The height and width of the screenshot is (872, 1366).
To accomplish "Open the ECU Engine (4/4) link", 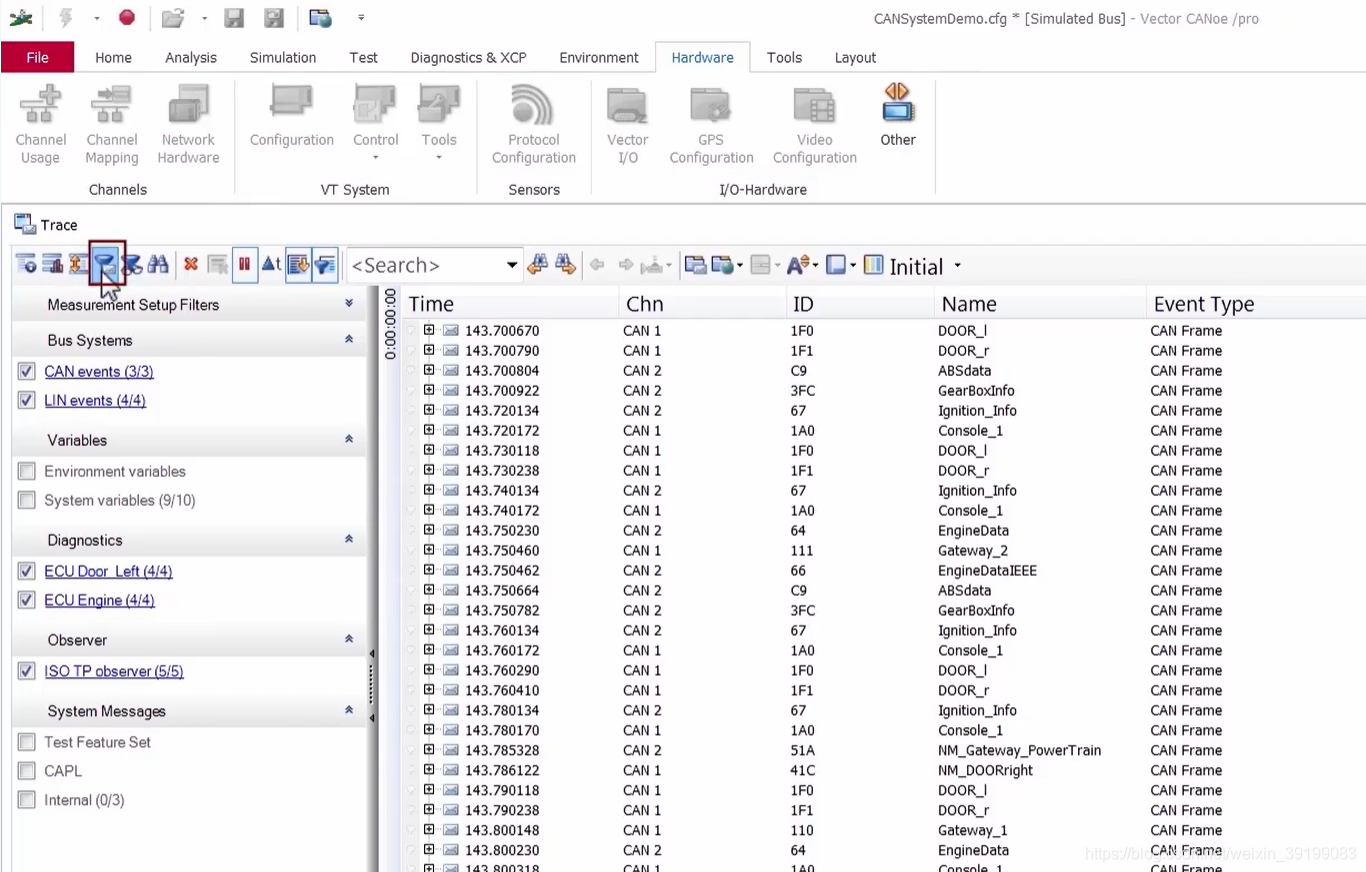I will (x=99, y=600).
